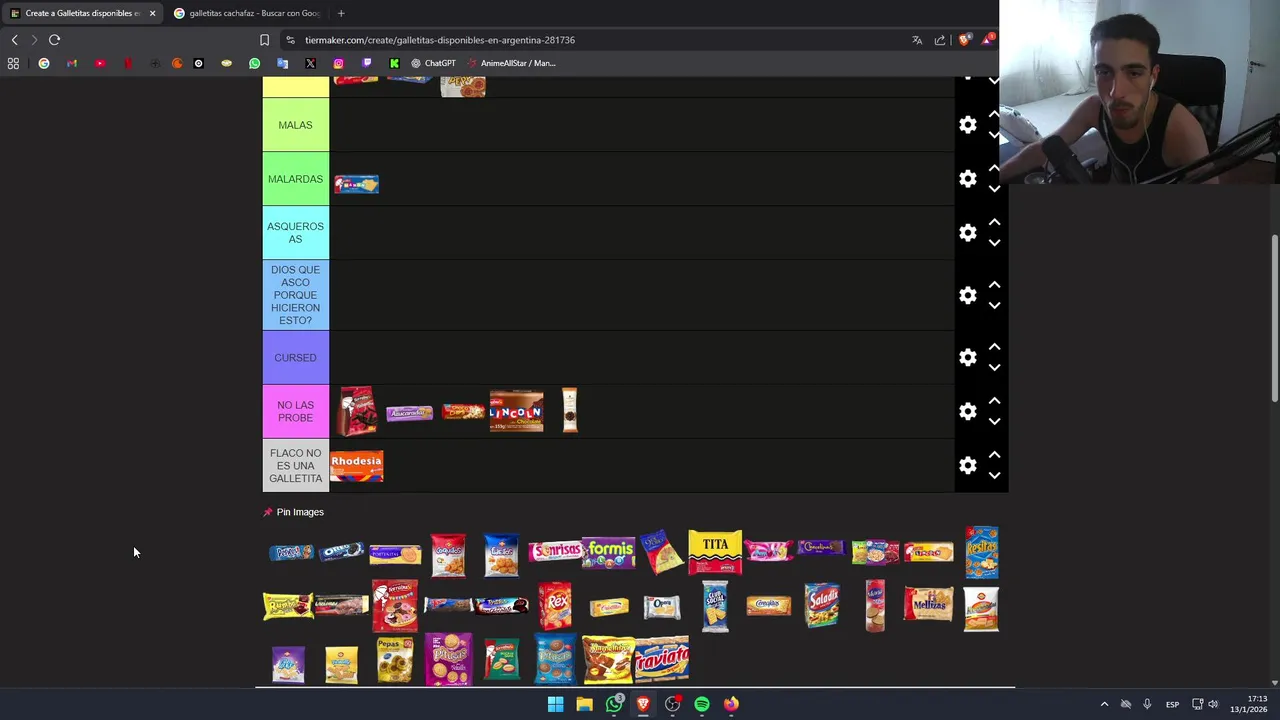Move MALAS tier up with arrow
Screen dimensions: 1280x720
(x=994, y=115)
